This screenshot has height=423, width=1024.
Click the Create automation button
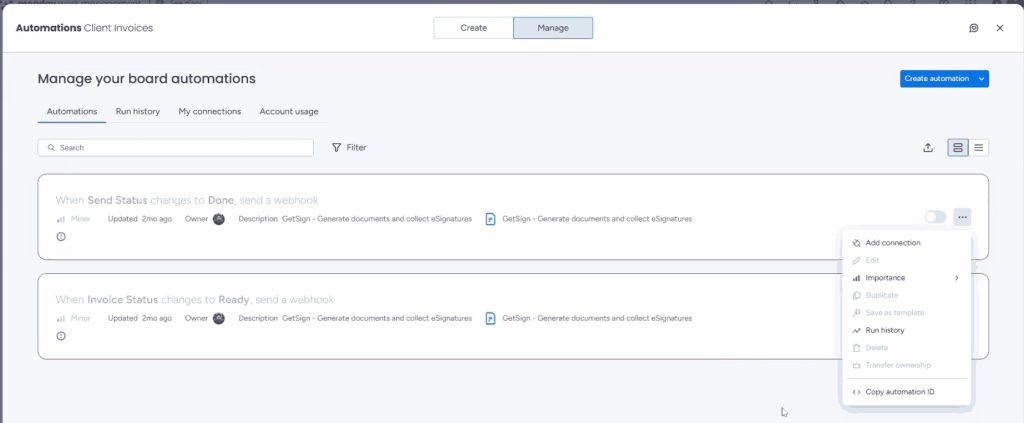(x=936, y=78)
